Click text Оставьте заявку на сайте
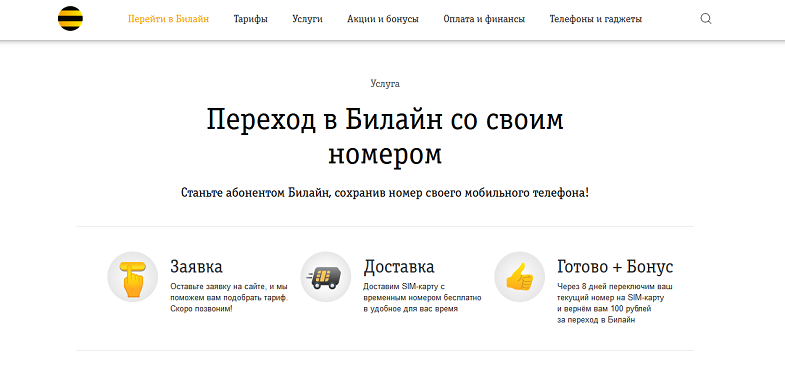The height and width of the screenshot is (365, 785). coord(229,298)
